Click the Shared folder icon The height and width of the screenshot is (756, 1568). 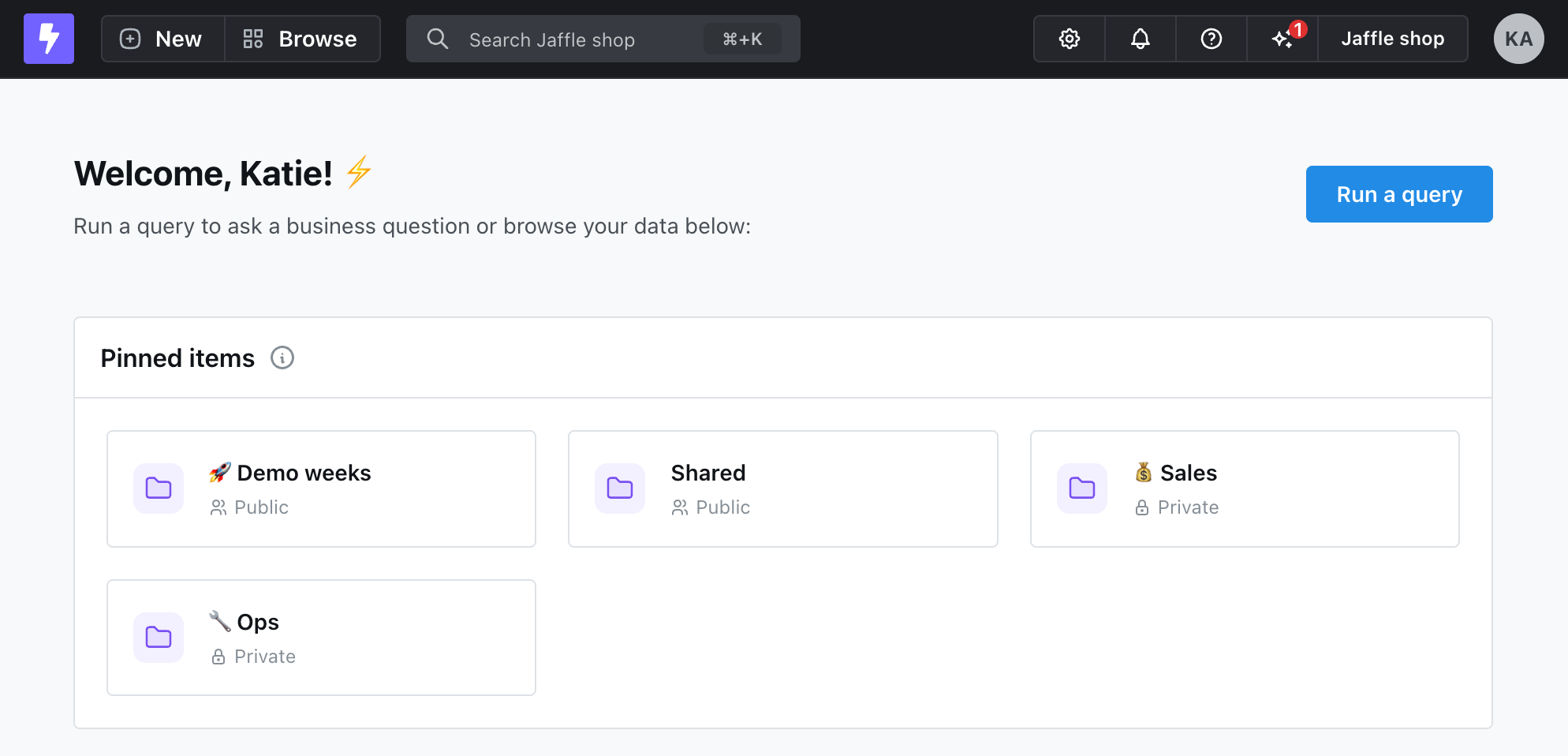tap(620, 488)
